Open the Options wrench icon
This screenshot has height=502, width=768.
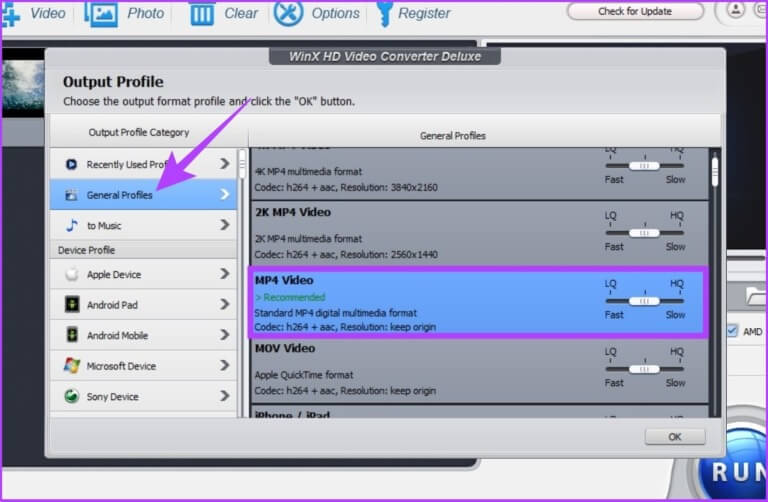pos(288,13)
